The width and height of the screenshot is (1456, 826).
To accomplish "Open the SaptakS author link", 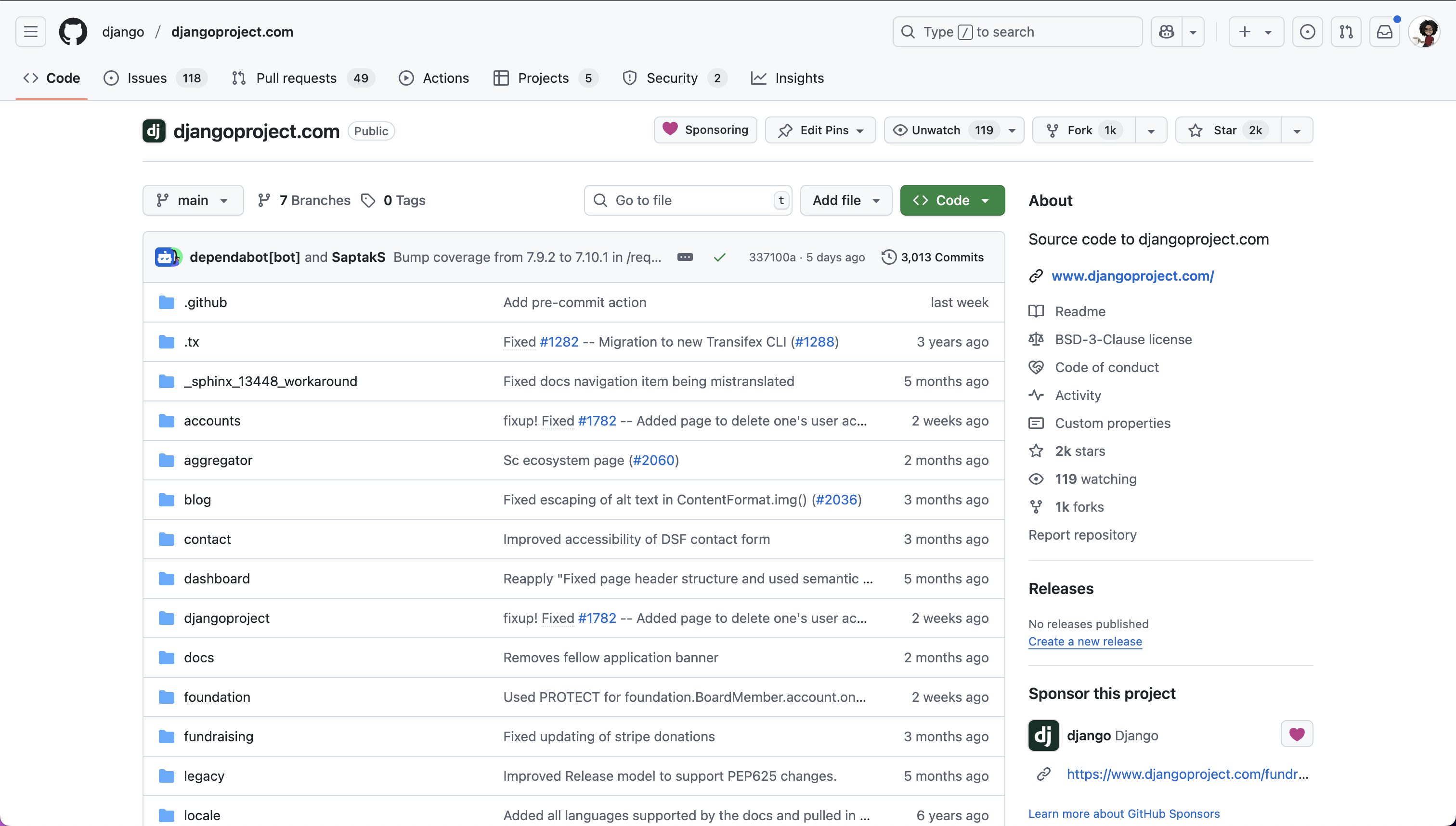I will pos(359,257).
